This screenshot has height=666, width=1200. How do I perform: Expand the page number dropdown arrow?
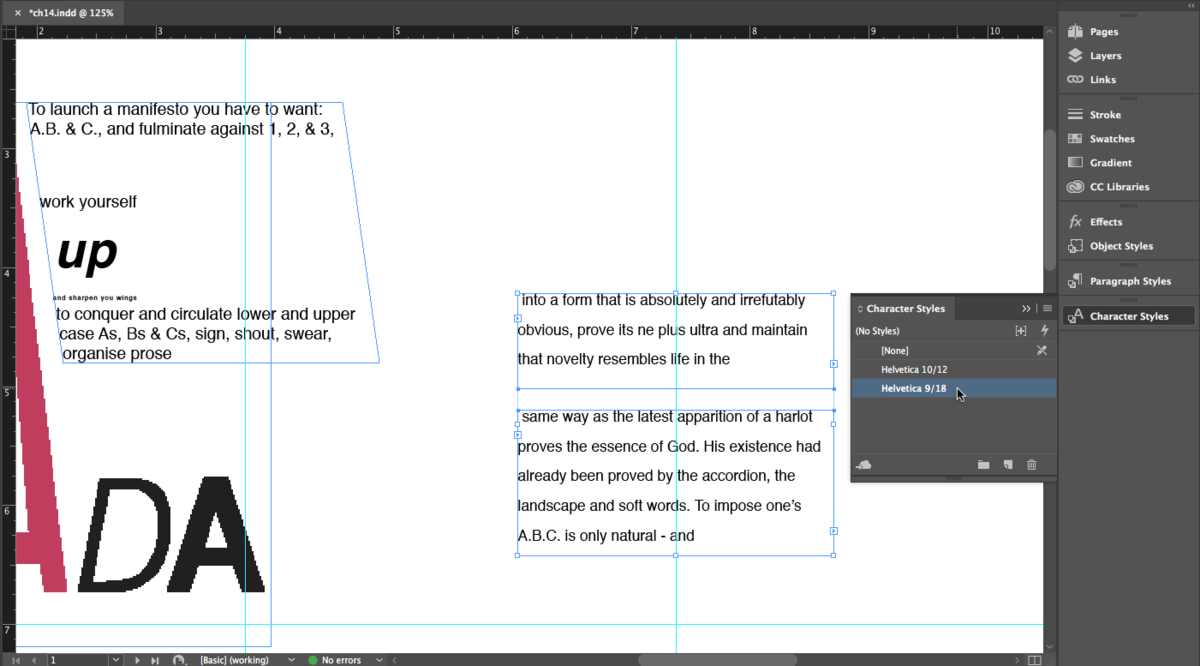(116, 660)
